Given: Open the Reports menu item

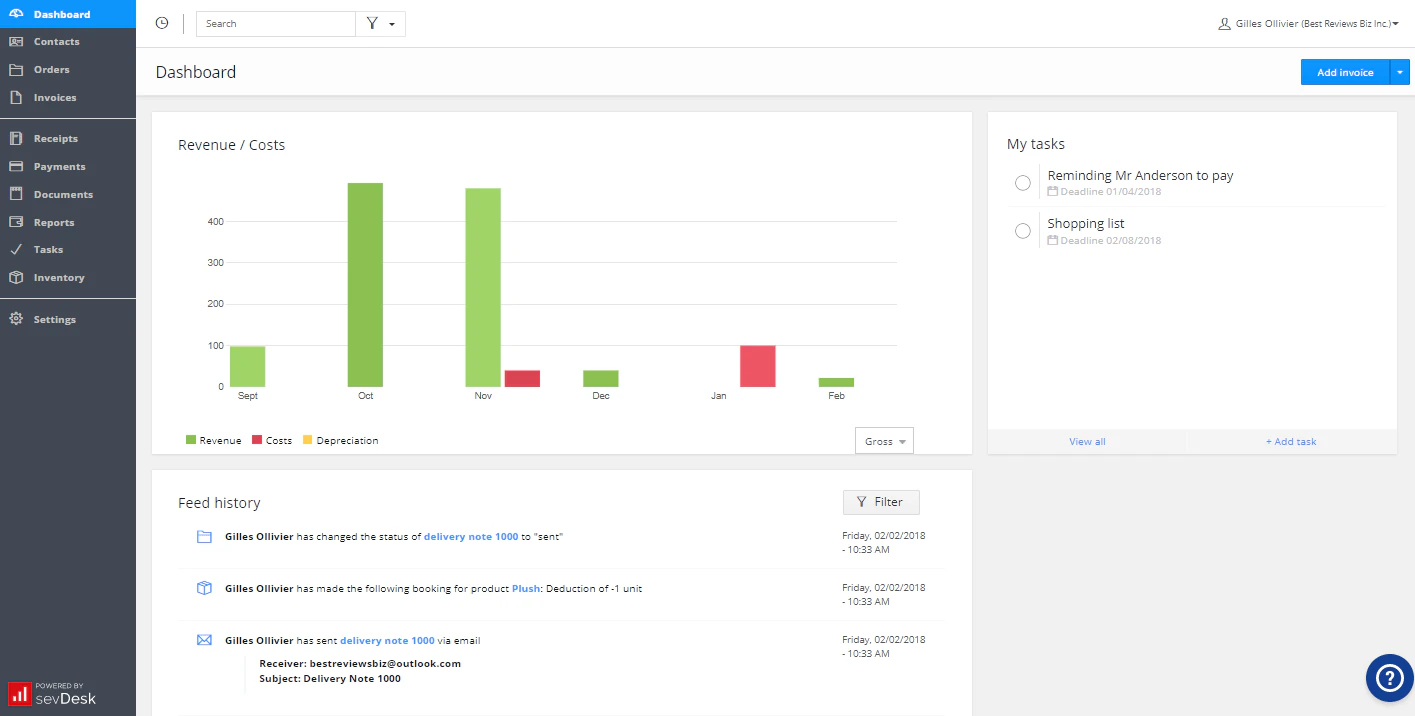Looking at the screenshot, I should point(54,222).
